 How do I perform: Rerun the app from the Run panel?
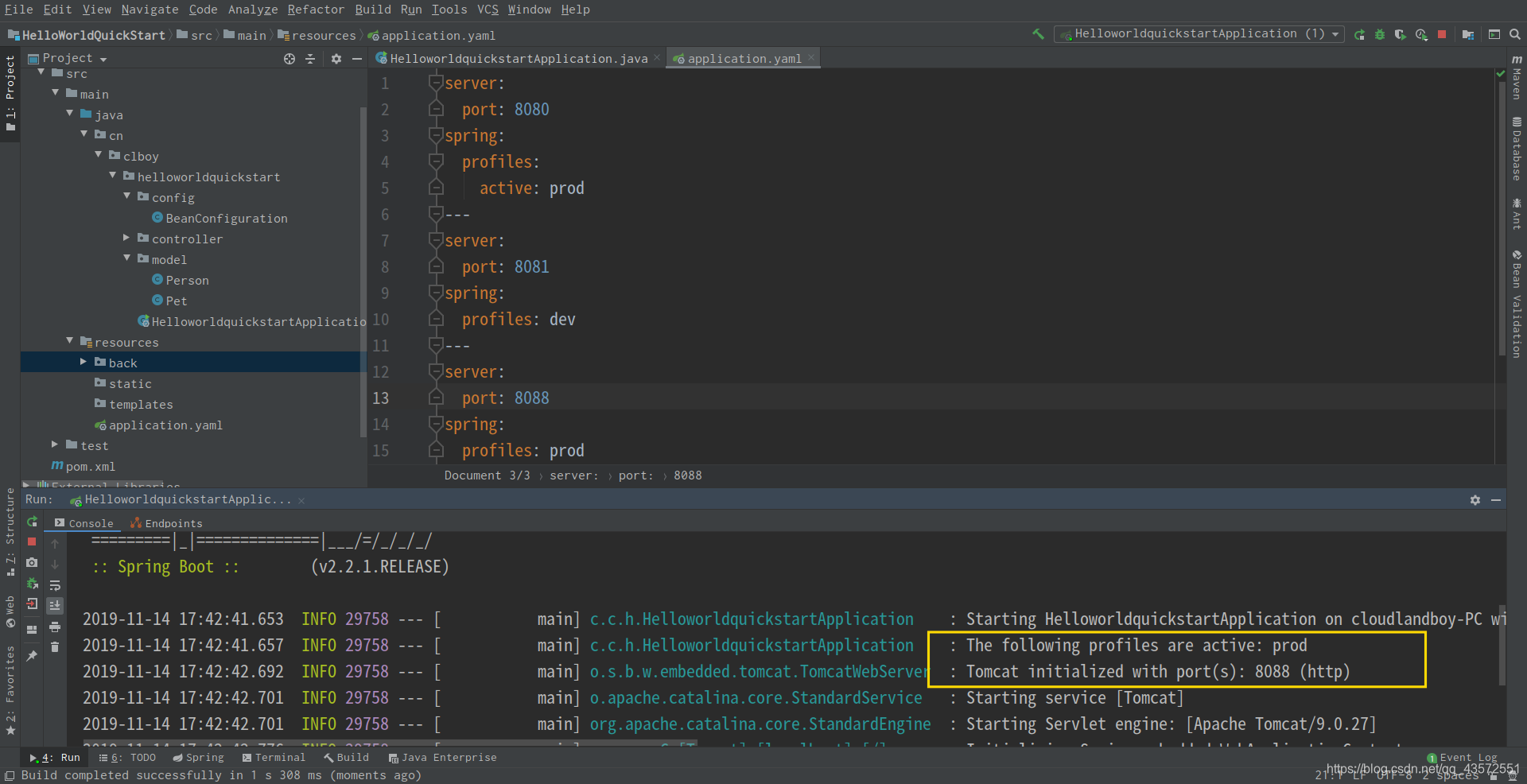coord(32,522)
